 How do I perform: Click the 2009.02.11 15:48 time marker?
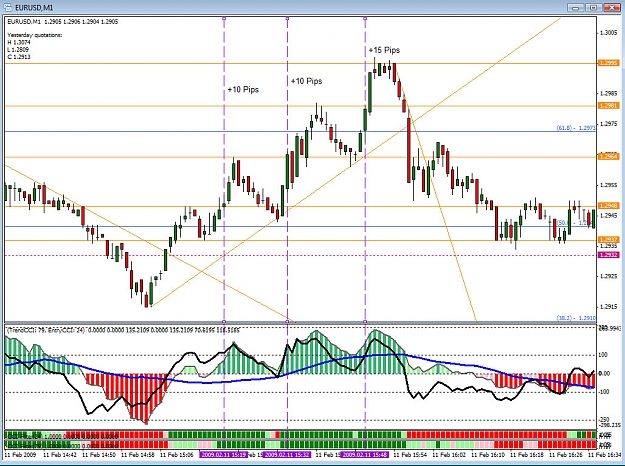pyautogui.click(x=365, y=454)
